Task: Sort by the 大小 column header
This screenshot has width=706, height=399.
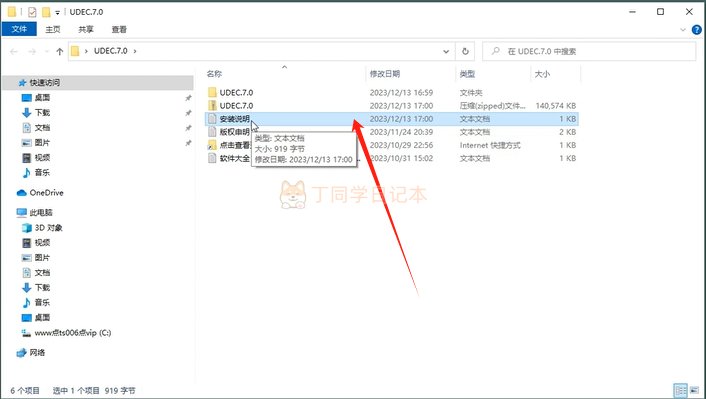Action: click(542, 74)
